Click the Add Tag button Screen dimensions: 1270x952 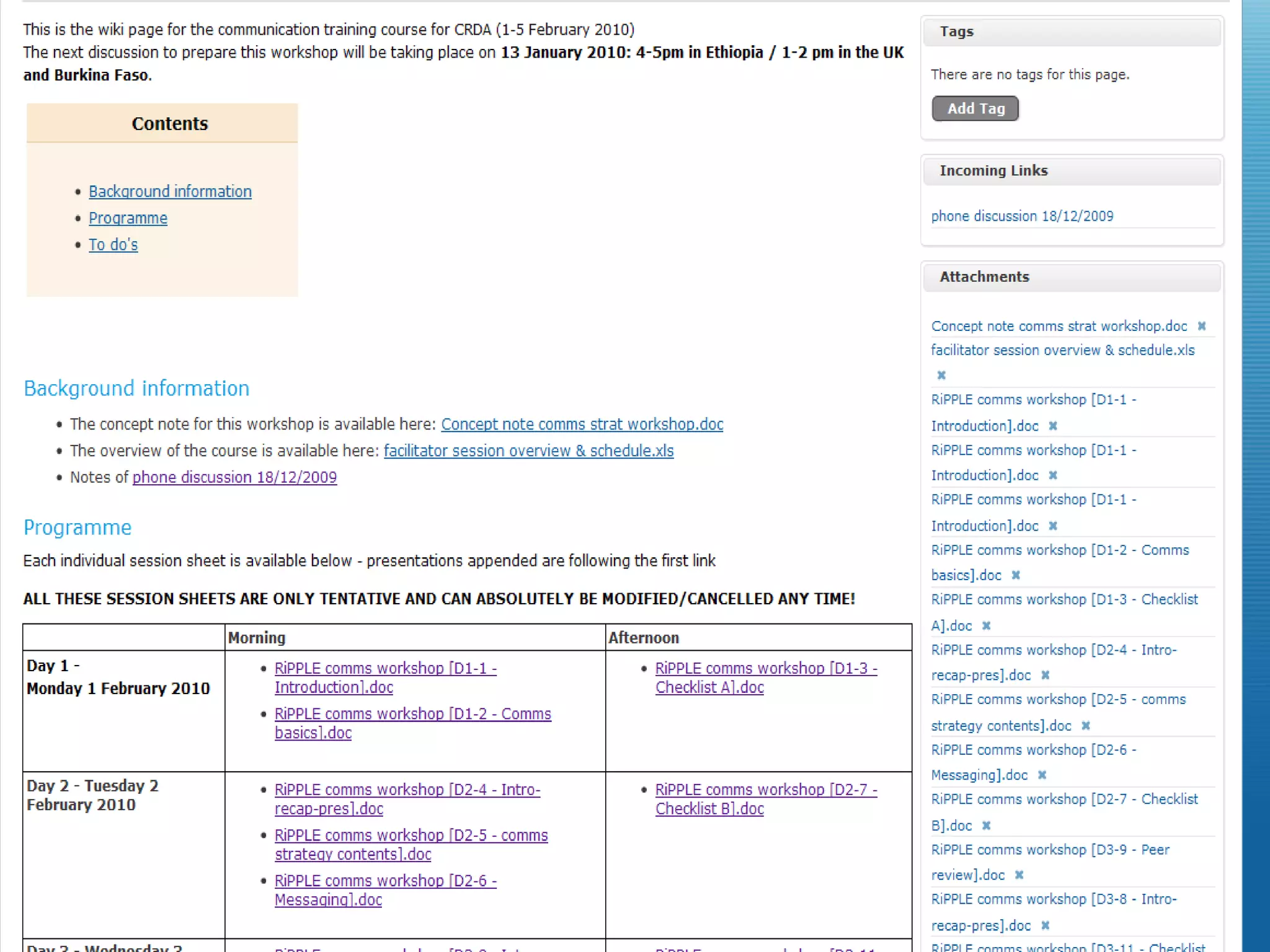pos(975,108)
